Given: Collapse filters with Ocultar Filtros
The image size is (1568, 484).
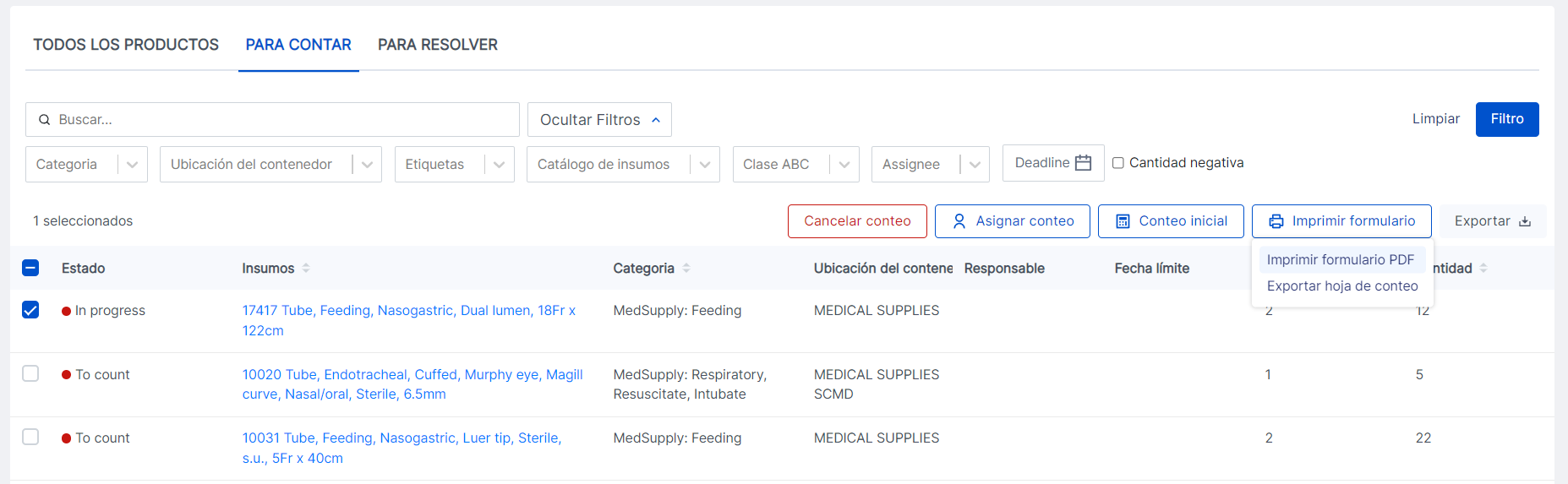Looking at the screenshot, I should coord(599,120).
